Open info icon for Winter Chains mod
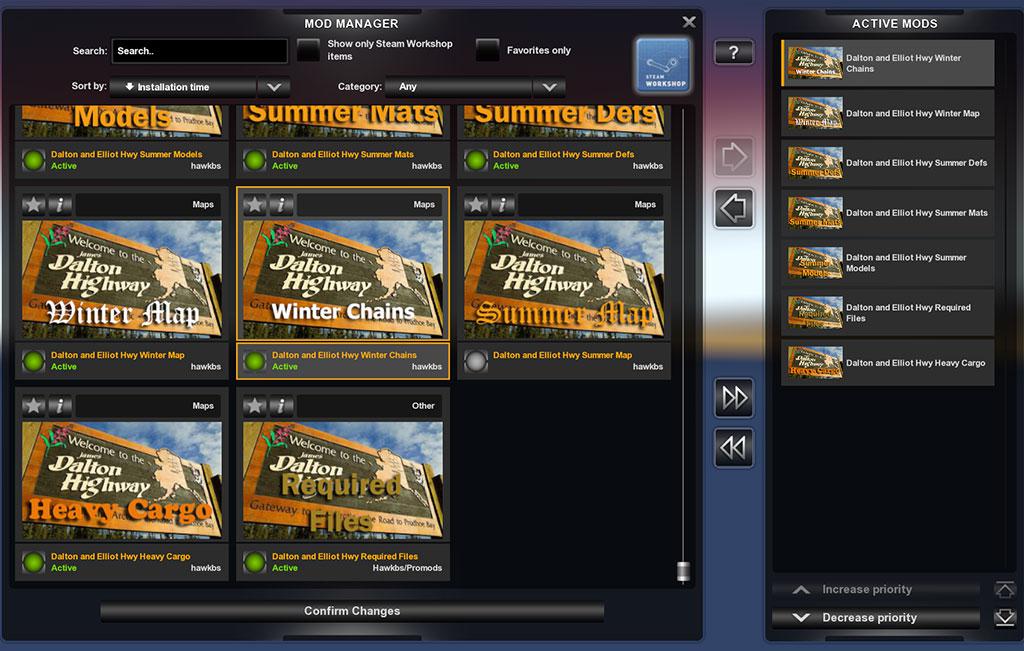Viewport: 1024px width, 651px height. tap(281, 205)
